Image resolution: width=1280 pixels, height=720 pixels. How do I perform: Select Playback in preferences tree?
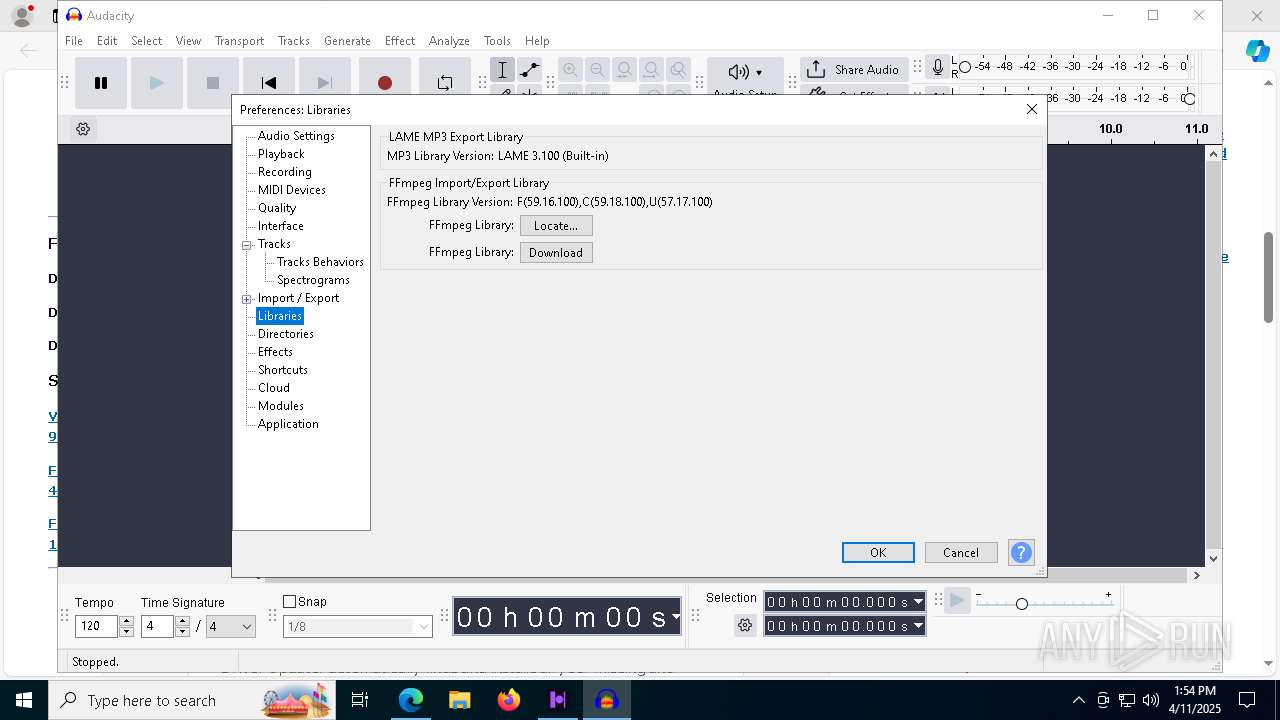click(x=281, y=154)
